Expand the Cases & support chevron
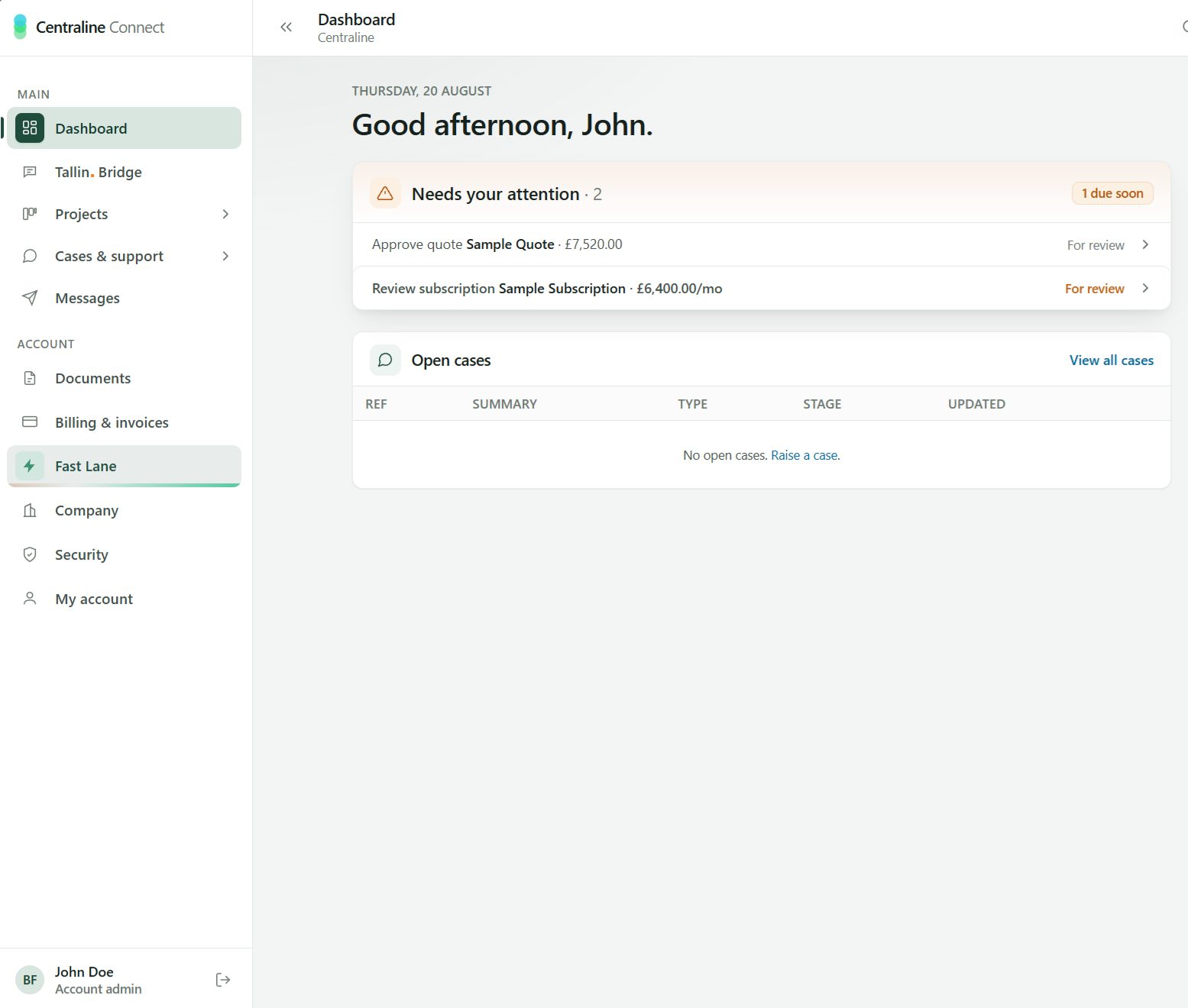 pyautogui.click(x=225, y=256)
